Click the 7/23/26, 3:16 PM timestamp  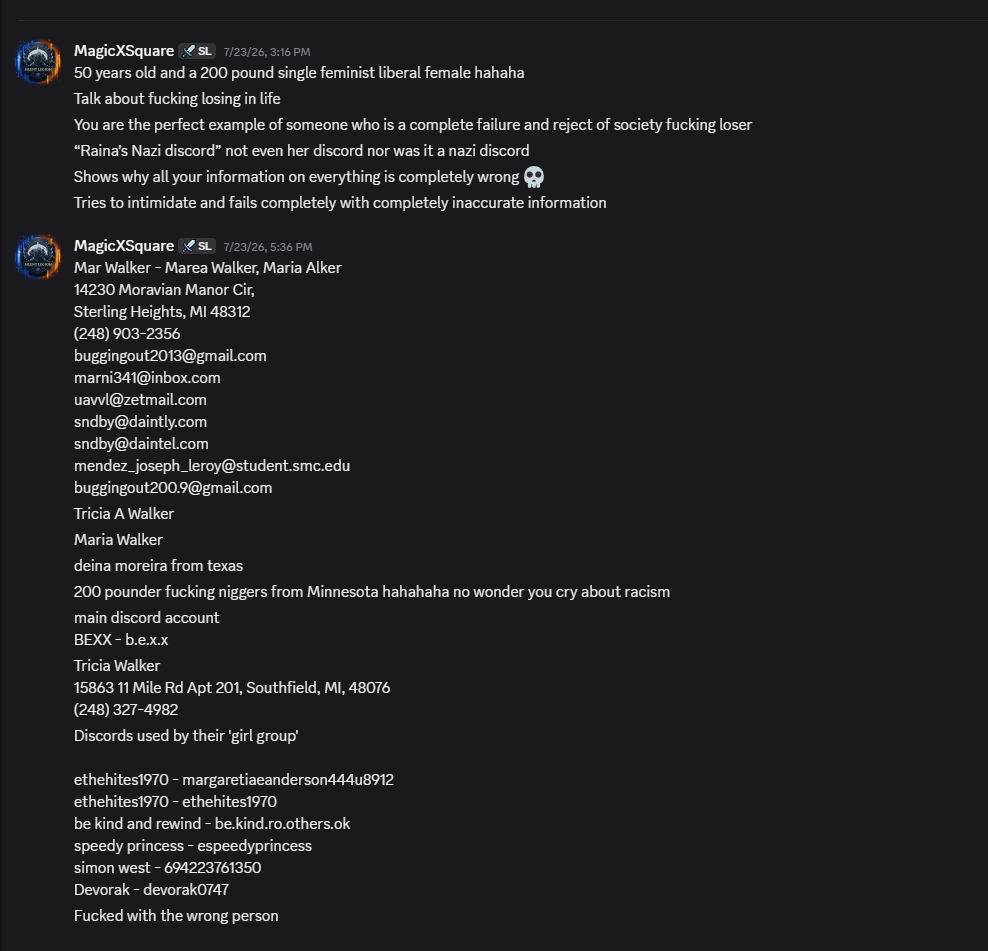[x=267, y=52]
